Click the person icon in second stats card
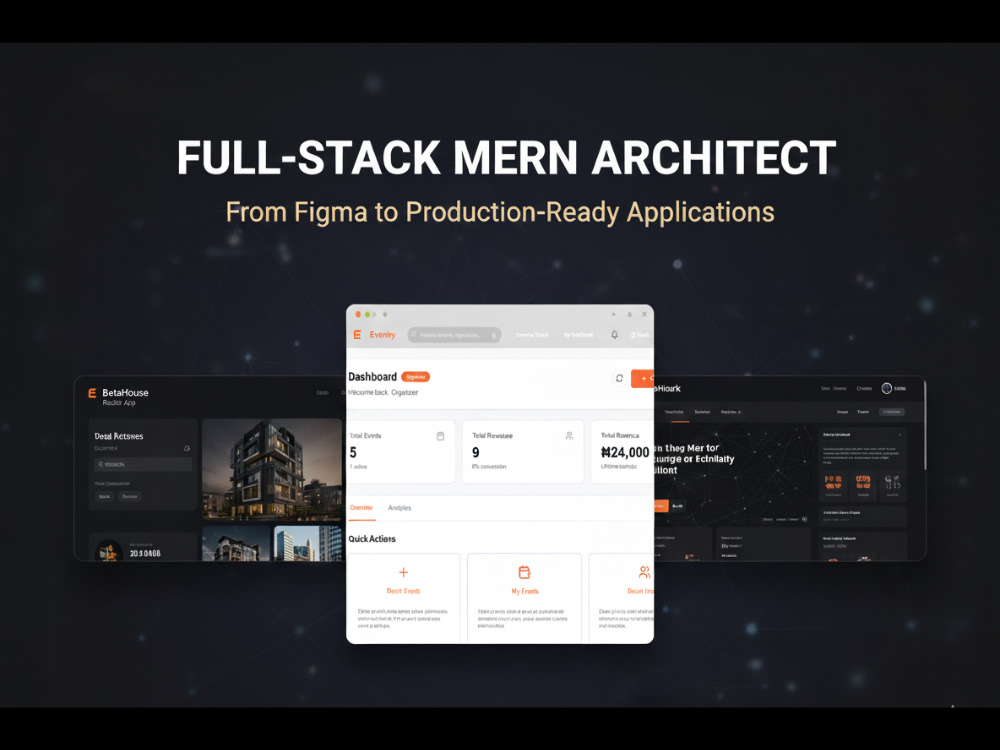The width and height of the screenshot is (1000, 750). [569, 436]
